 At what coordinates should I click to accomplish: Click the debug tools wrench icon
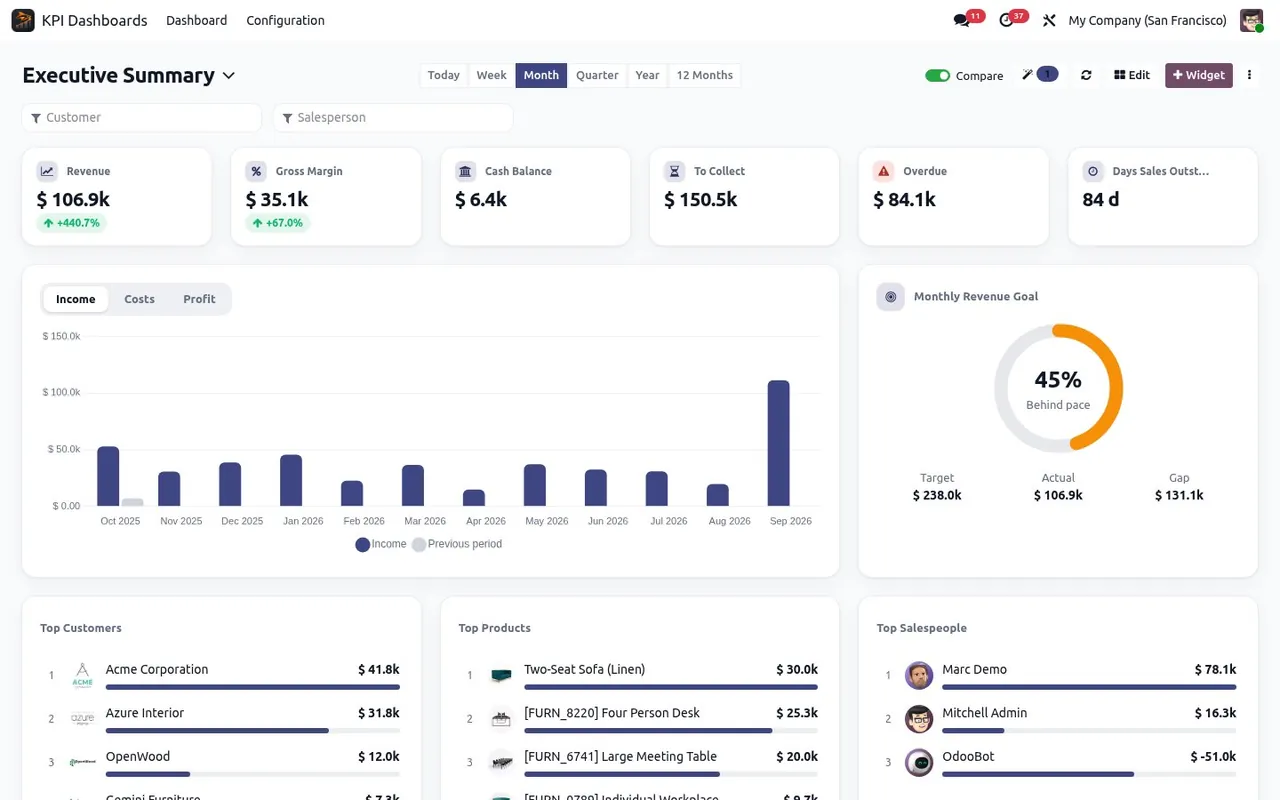pos(1049,20)
